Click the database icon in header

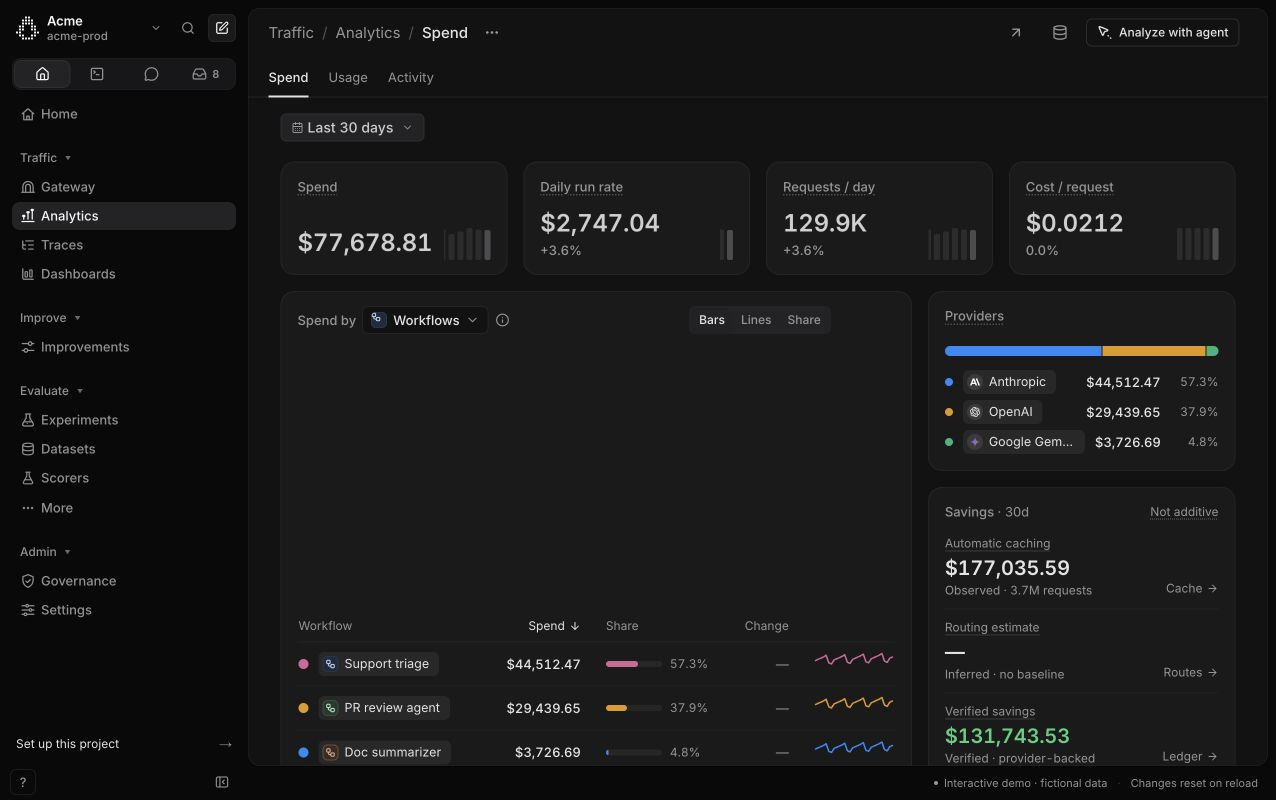click(1060, 32)
